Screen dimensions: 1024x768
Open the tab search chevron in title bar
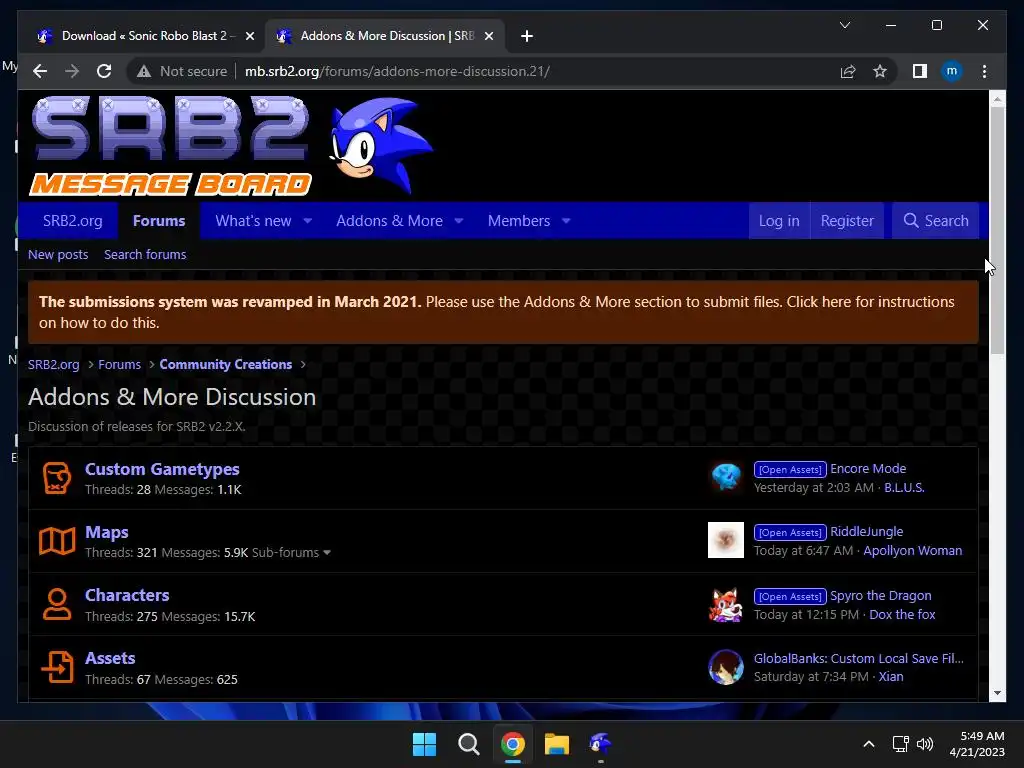(844, 25)
